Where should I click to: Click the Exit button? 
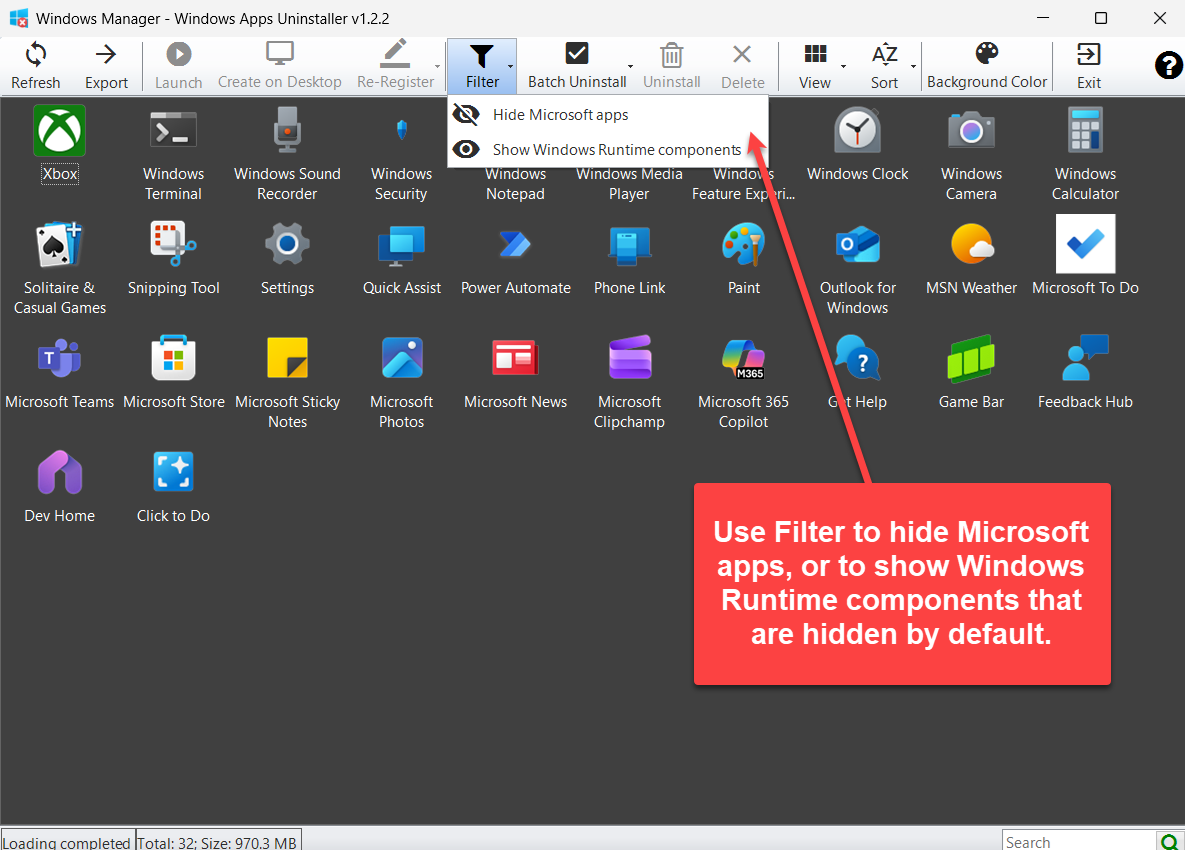(x=1088, y=66)
